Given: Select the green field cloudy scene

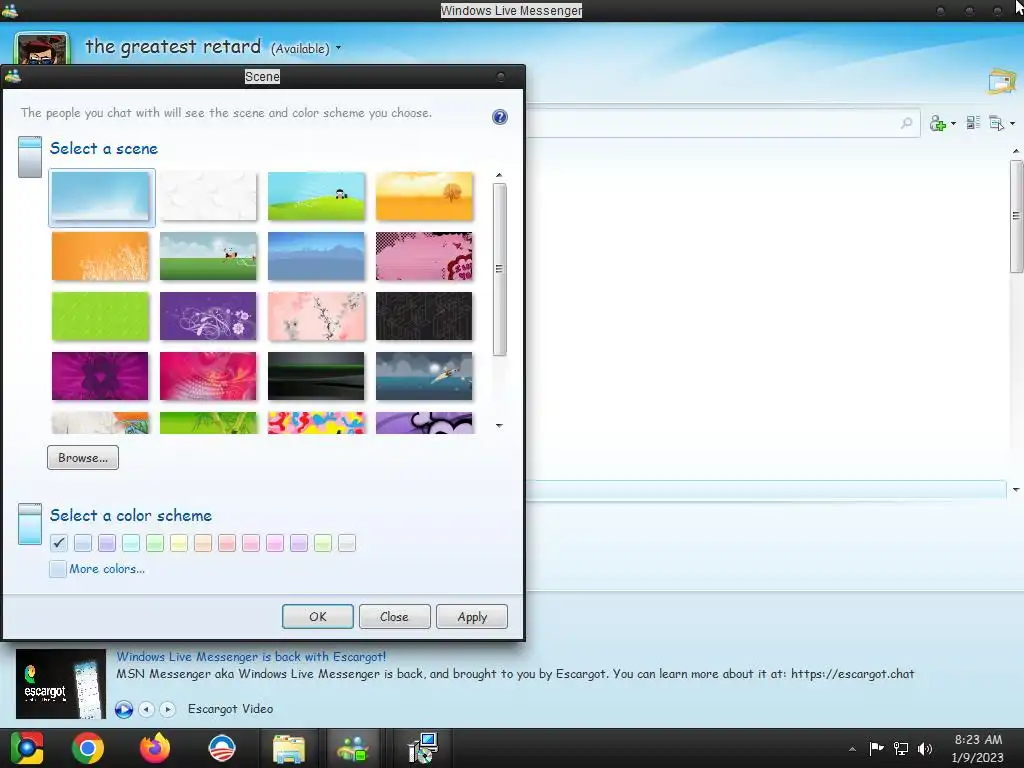Looking at the screenshot, I should (208, 256).
